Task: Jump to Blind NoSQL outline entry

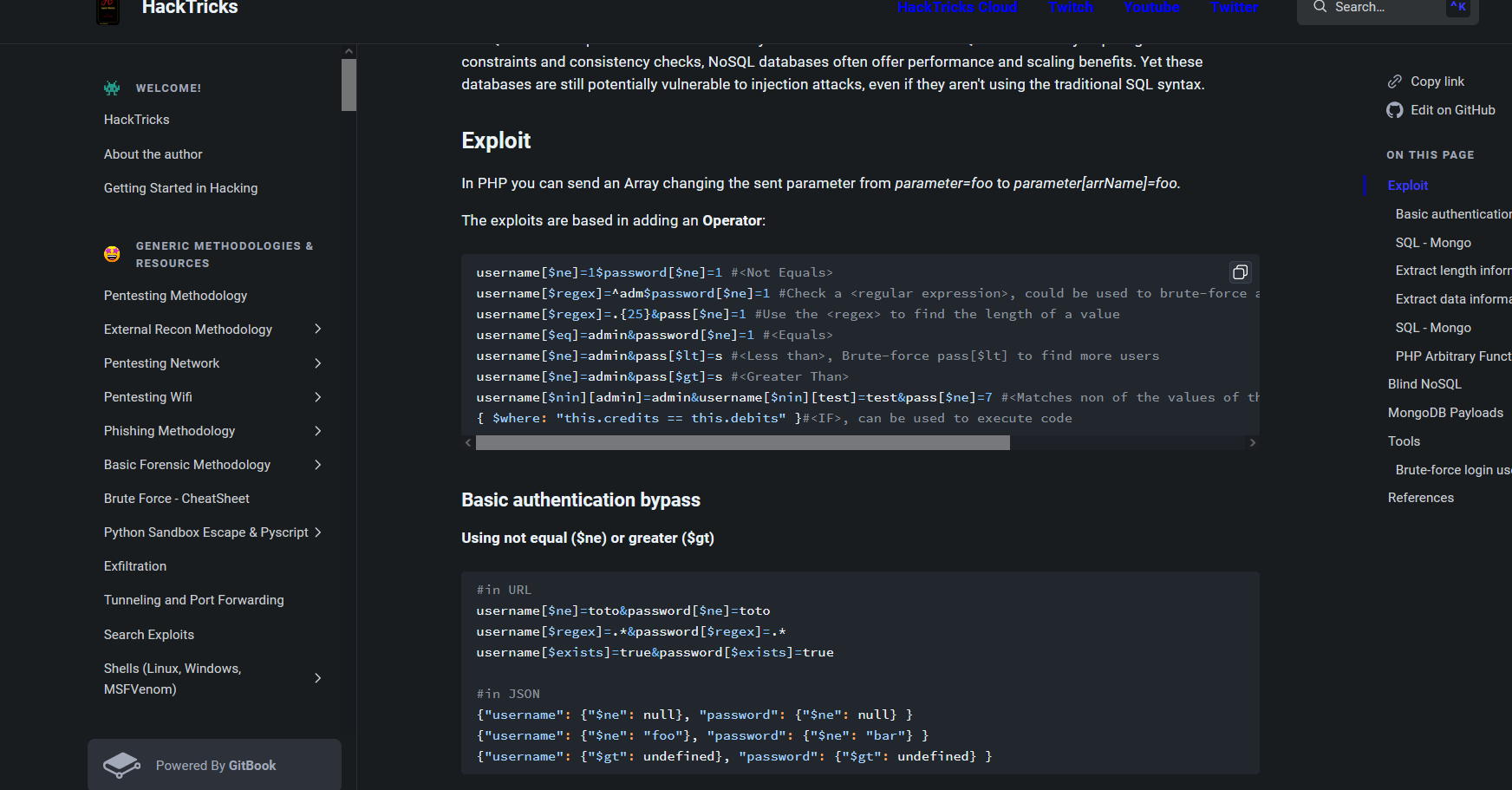Action: coord(1424,384)
